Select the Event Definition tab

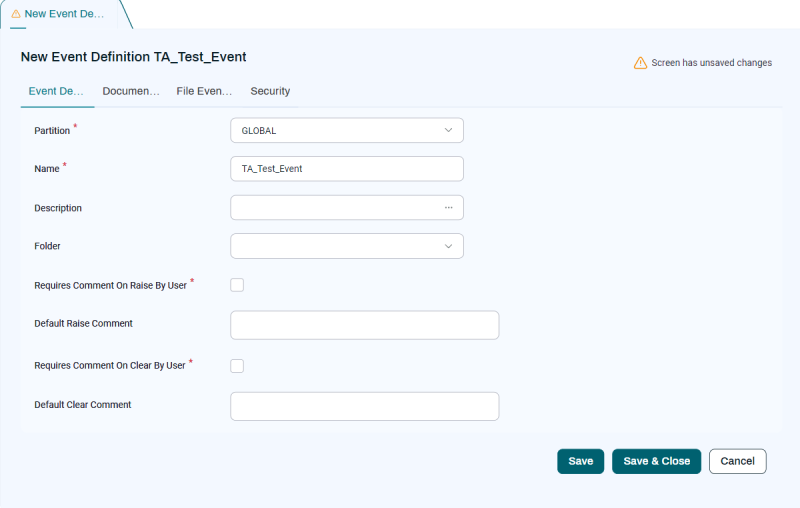[x=56, y=91]
